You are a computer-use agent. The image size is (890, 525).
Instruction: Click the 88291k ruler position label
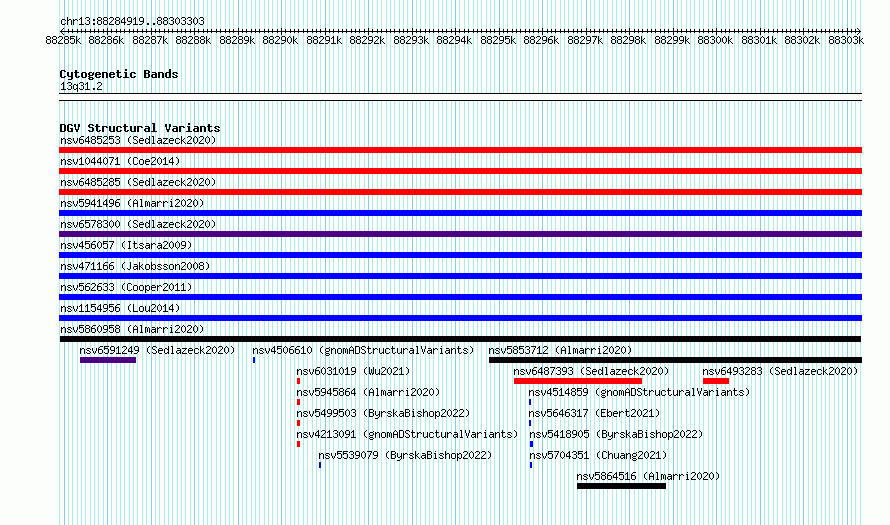(324, 40)
